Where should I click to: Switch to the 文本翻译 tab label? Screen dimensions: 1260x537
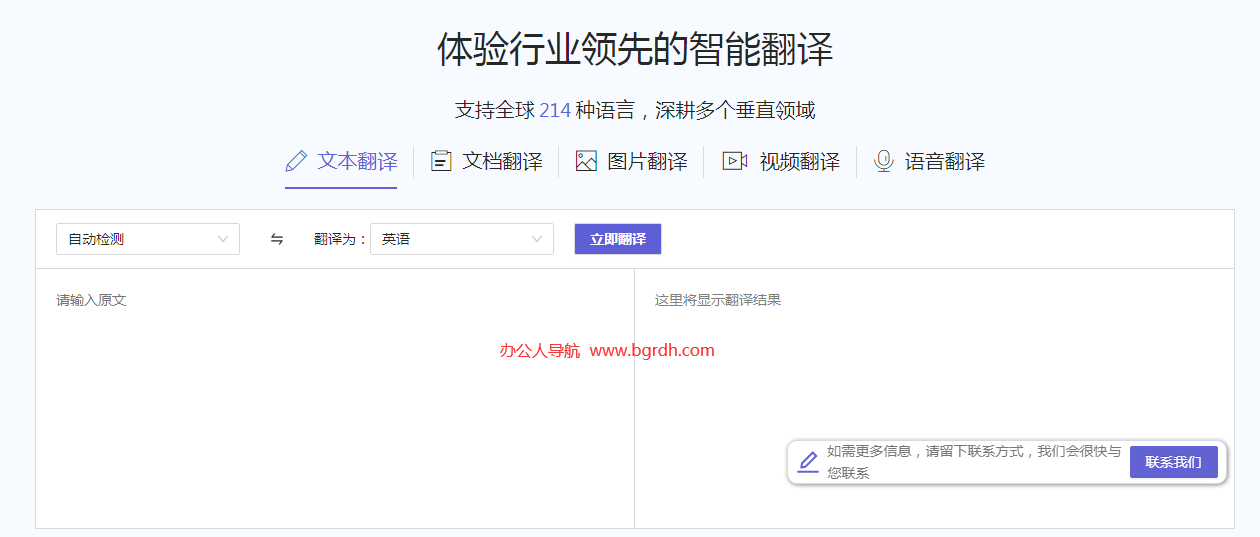[357, 161]
